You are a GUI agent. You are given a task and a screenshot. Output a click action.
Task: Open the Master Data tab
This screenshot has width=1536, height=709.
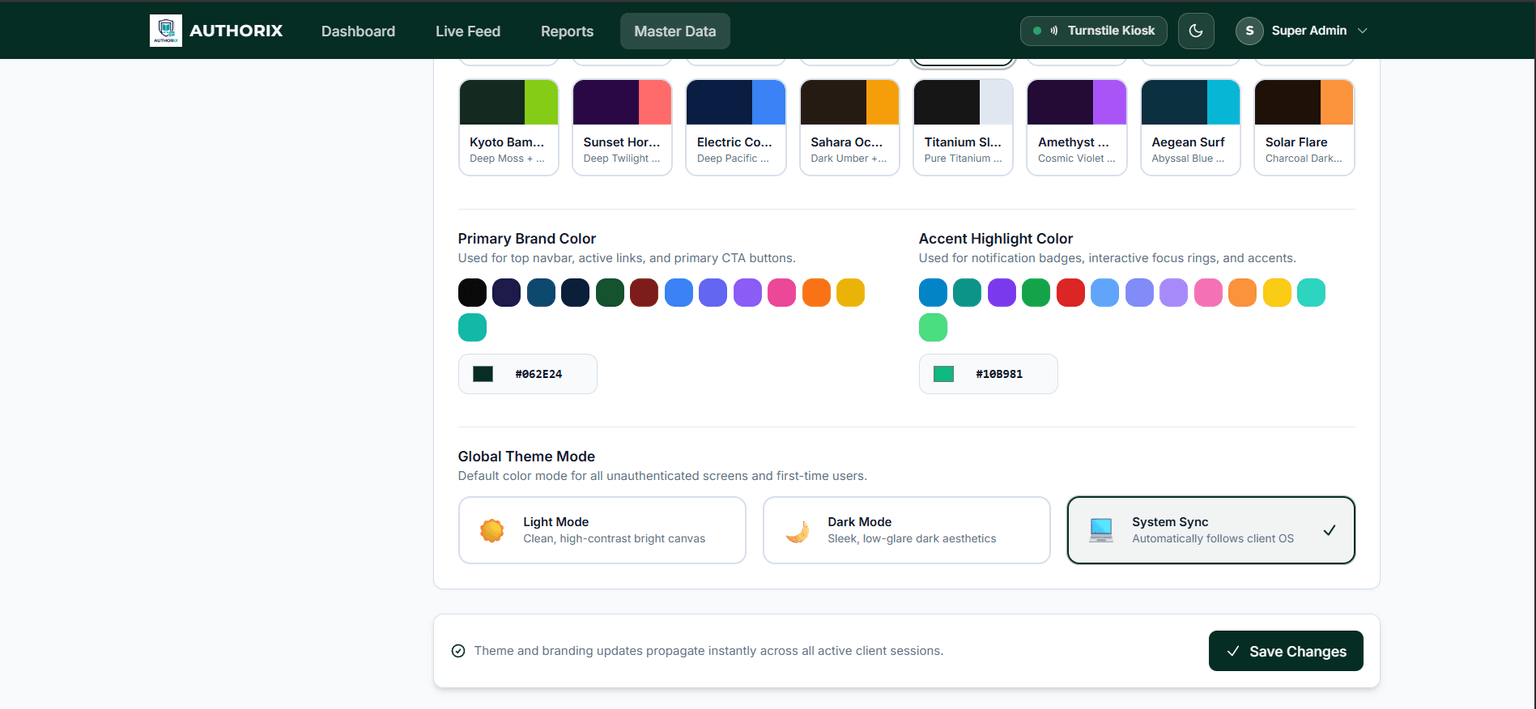(x=675, y=31)
